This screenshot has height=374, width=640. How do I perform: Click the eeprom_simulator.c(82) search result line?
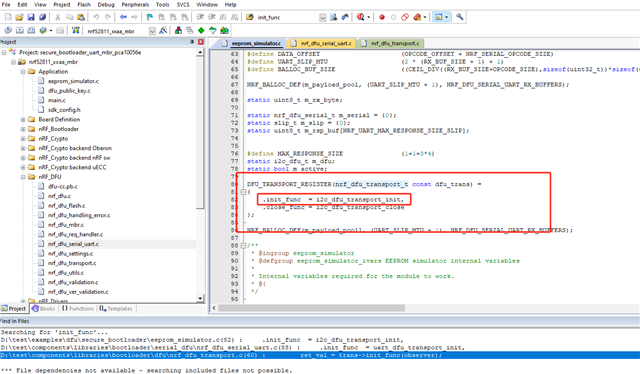pyautogui.click(x=202, y=340)
